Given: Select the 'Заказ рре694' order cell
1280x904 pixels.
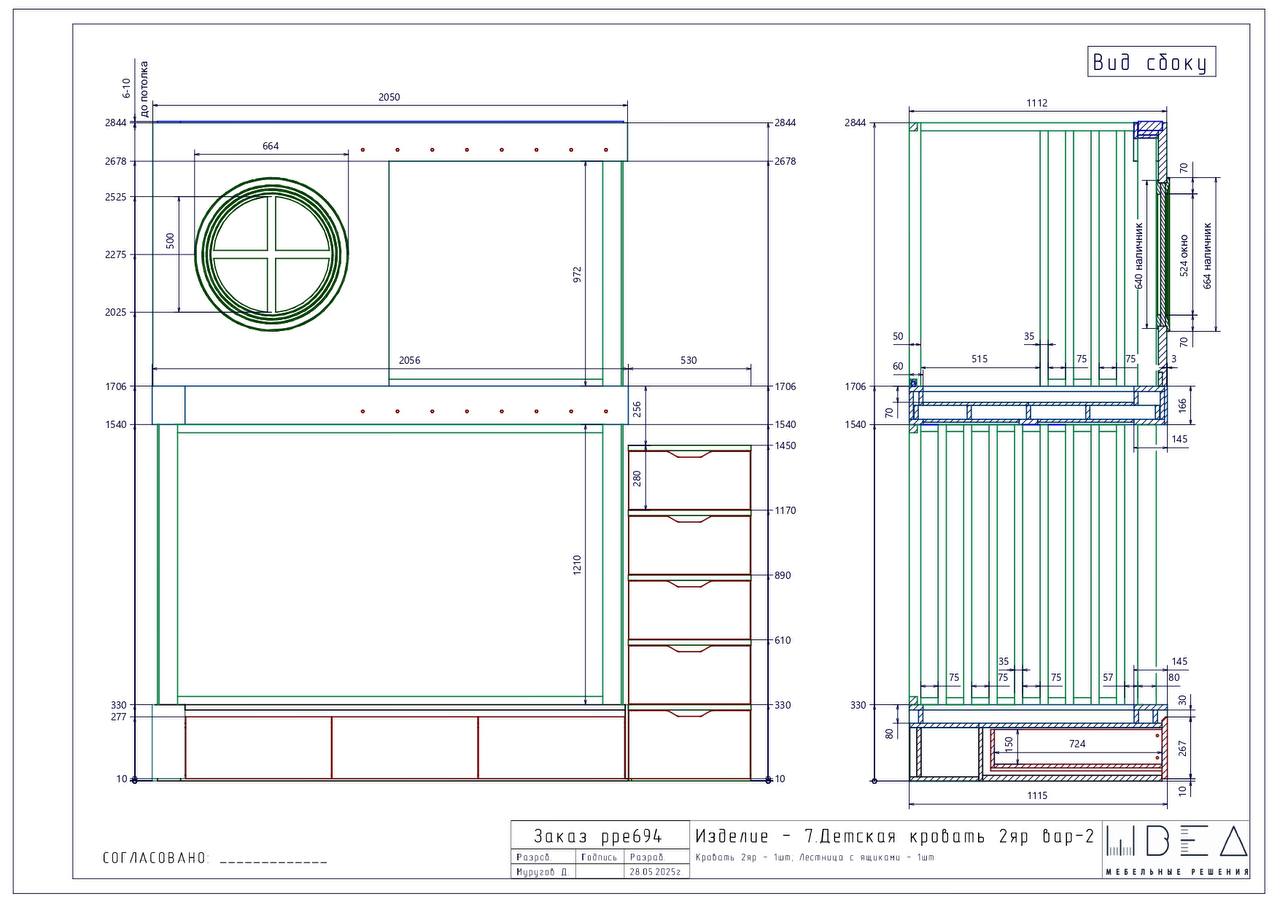Looking at the screenshot, I should pyautogui.click(x=598, y=836).
